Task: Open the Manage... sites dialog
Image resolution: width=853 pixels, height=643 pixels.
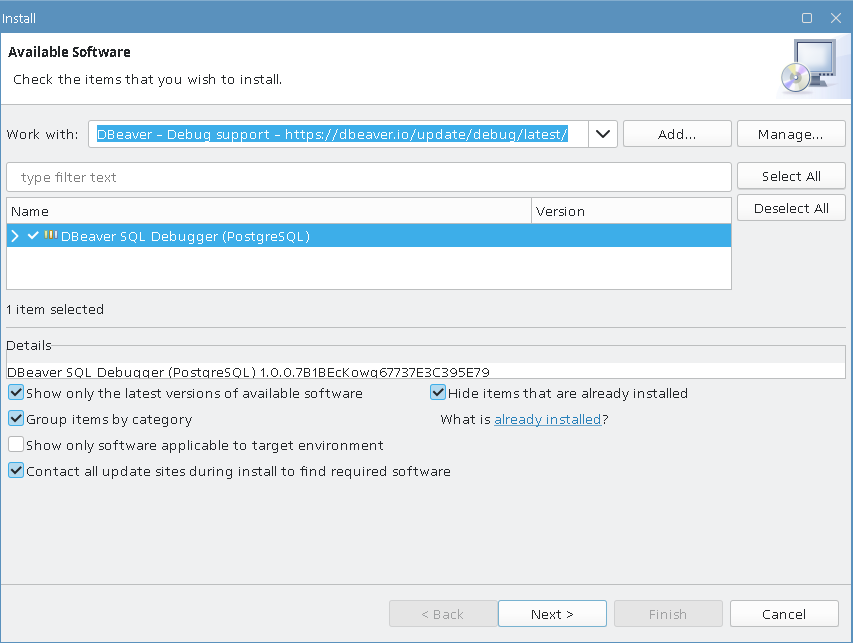Action: pyautogui.click(x=790, y=134)
